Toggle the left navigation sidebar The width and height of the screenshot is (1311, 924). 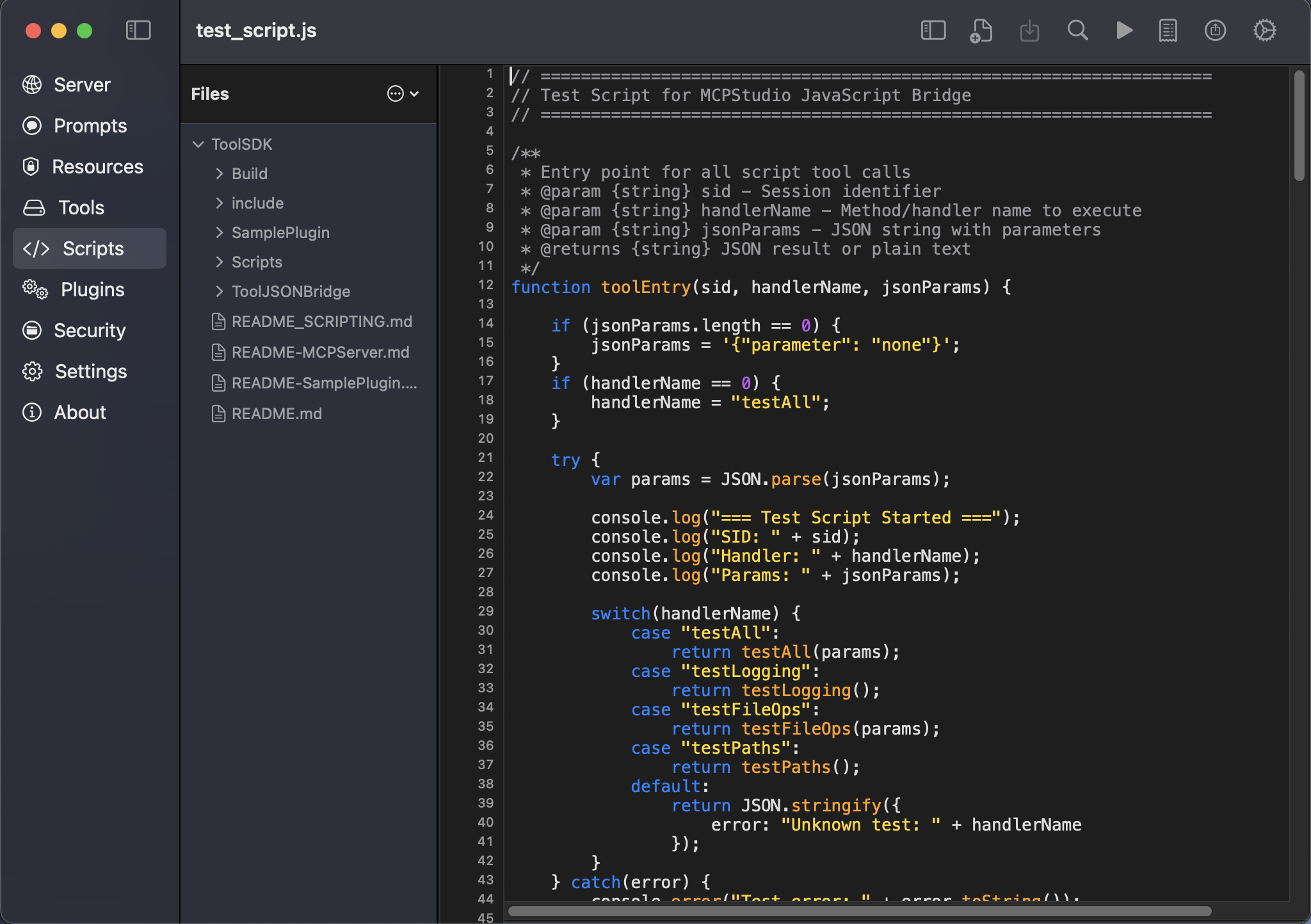click(x=138, y=30)
